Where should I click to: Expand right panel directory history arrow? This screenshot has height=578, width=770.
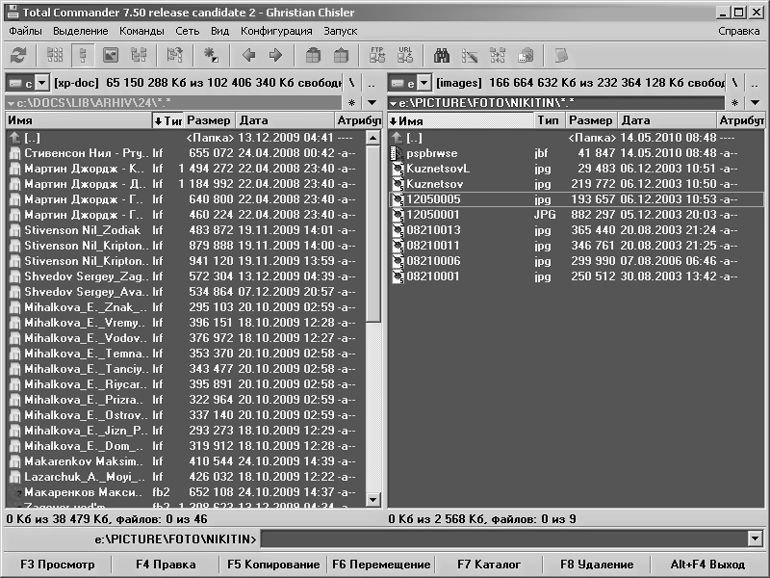pyautogui.click(x=758, y=102)
